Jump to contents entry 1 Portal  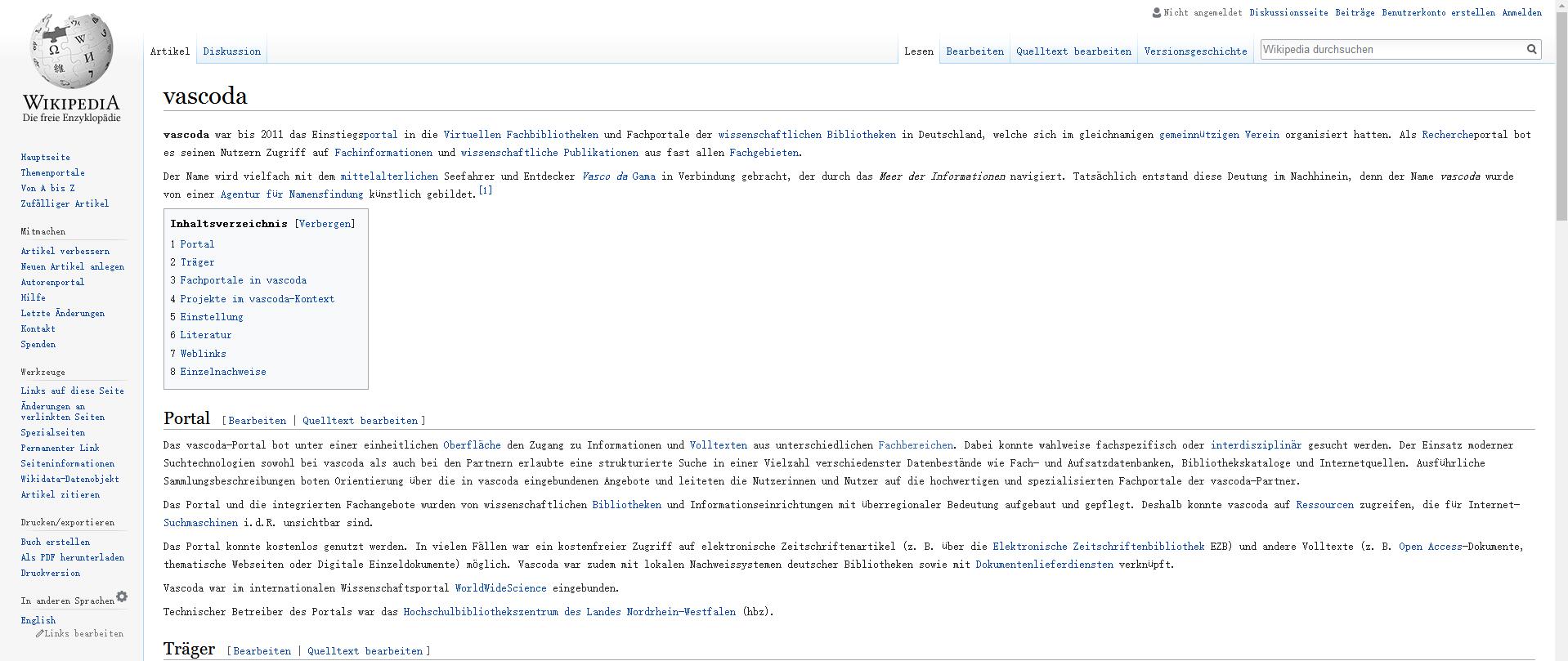192,244
